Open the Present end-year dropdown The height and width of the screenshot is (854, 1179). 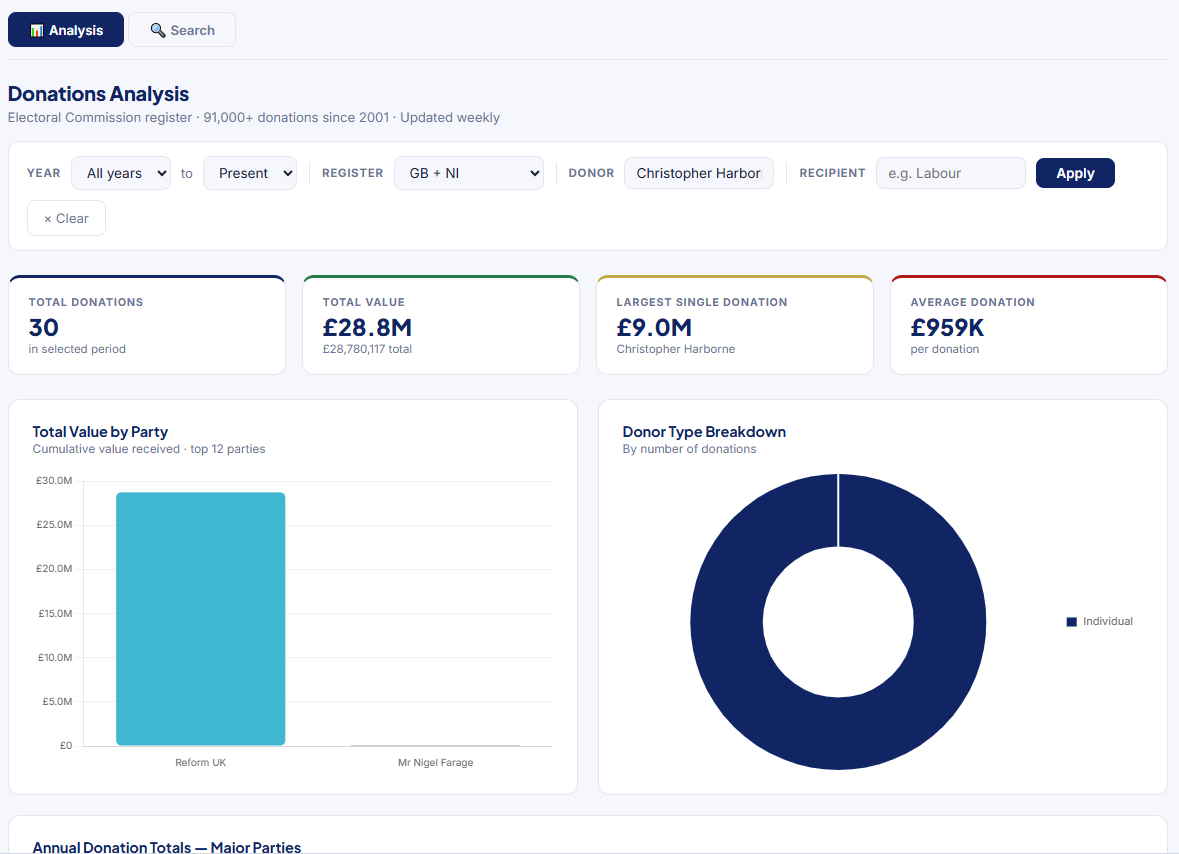[250, 173]
